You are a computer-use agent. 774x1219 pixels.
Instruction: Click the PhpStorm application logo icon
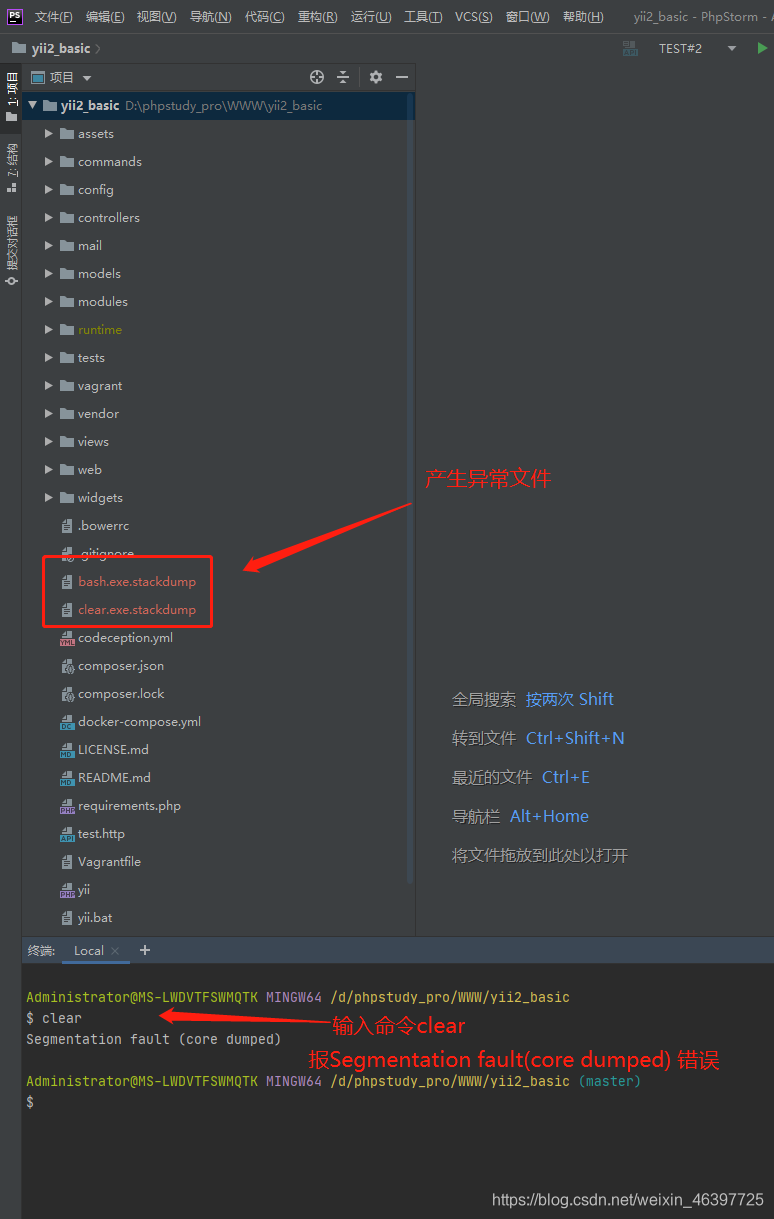coord(15,16)
